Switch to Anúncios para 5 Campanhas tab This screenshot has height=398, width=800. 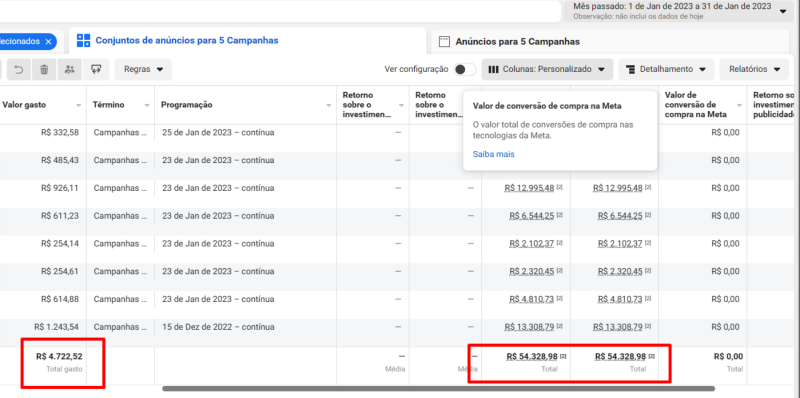coord(517,42)
